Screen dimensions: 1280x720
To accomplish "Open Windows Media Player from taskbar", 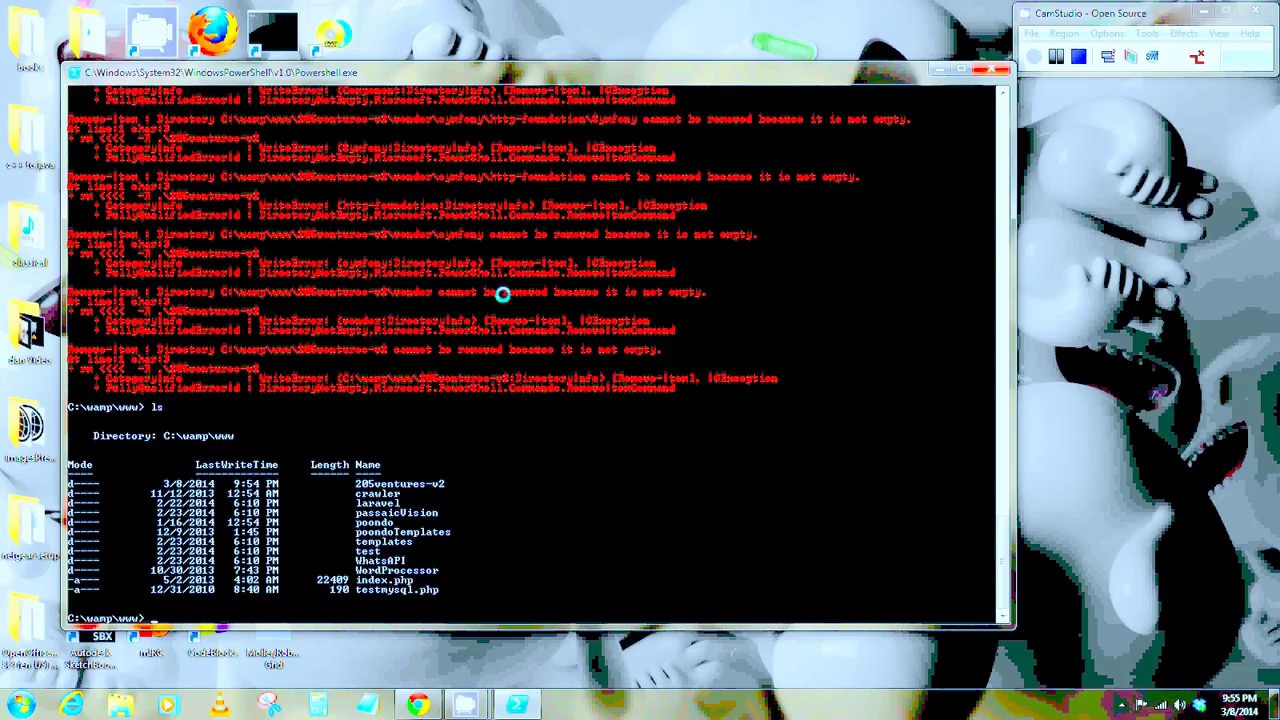I will pos(168,704).
